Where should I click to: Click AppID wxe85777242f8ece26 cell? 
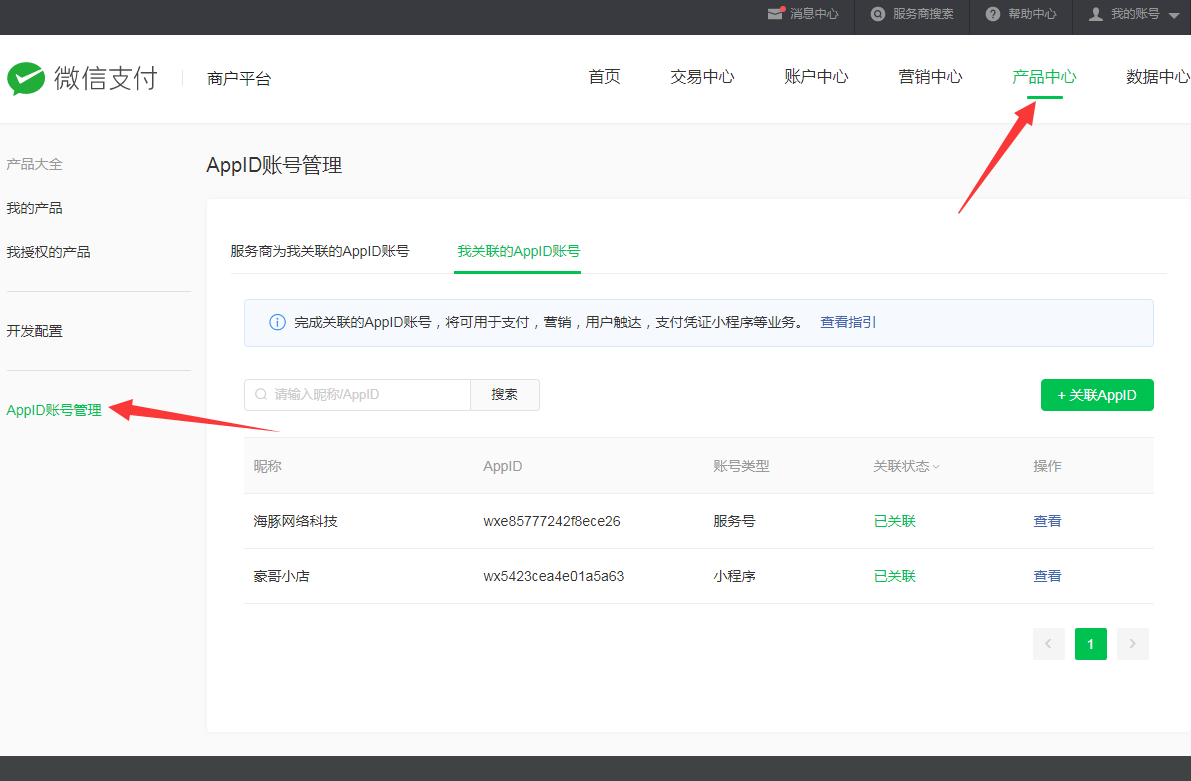552,521
